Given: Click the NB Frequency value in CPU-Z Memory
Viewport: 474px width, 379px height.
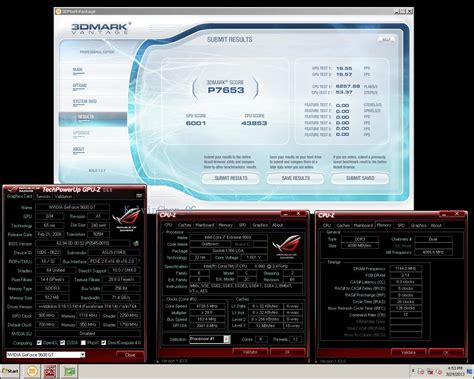Looking at the screenshot, I should point(433,252).
